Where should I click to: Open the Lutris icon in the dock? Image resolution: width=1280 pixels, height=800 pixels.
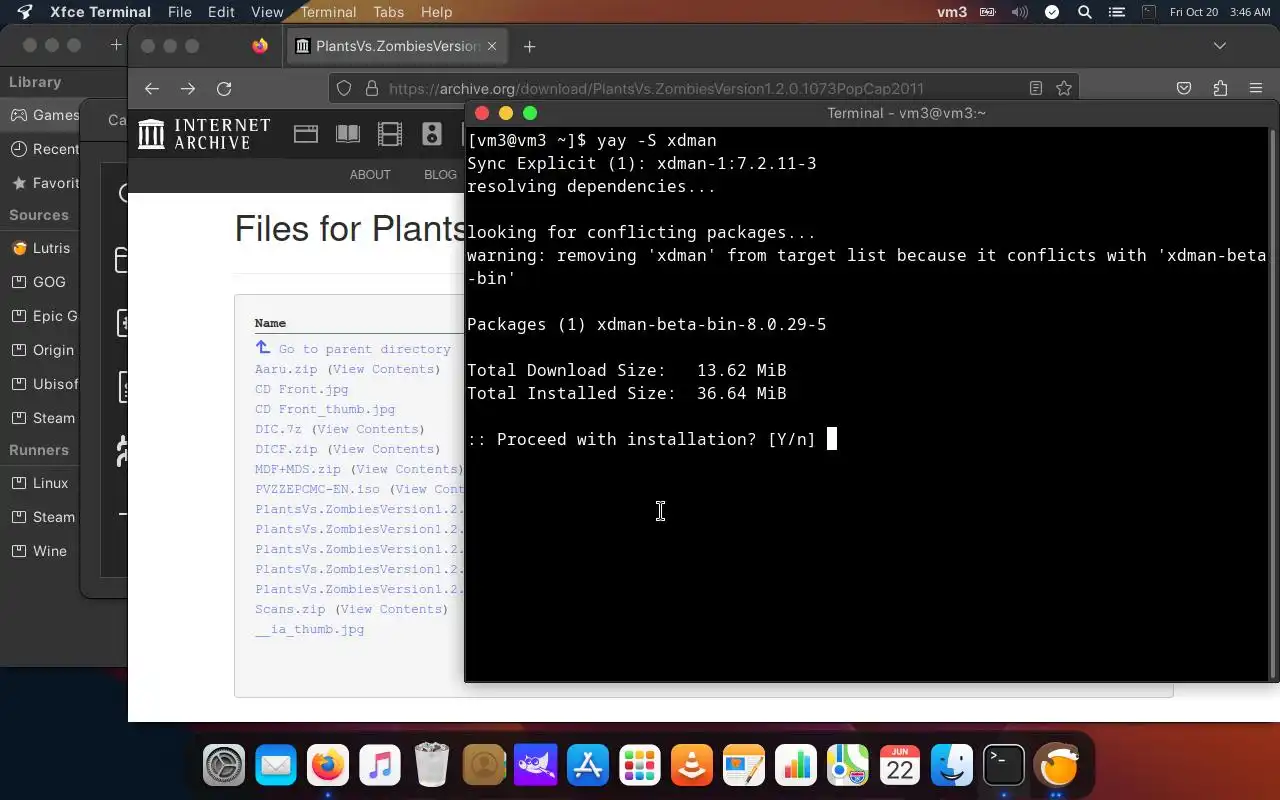(1056, 767)
